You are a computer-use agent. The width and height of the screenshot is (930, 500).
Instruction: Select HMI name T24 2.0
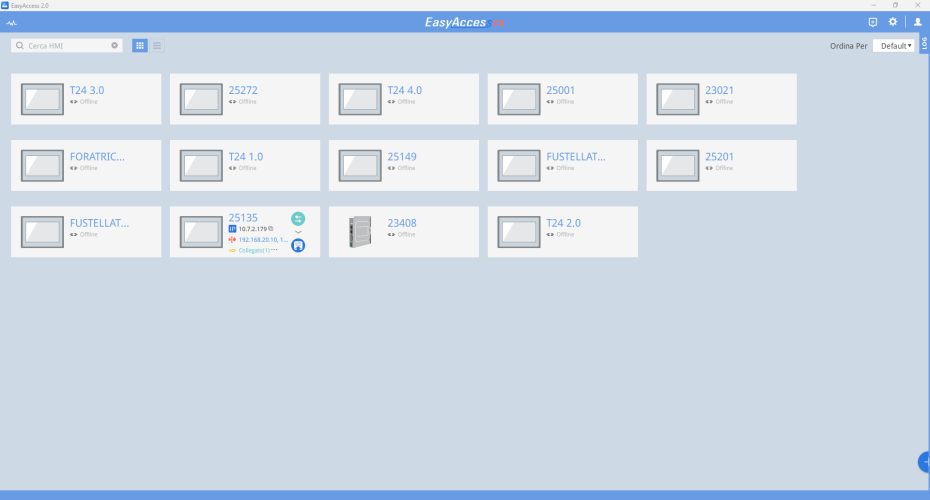pyautogui.click(x=563, y=223)
